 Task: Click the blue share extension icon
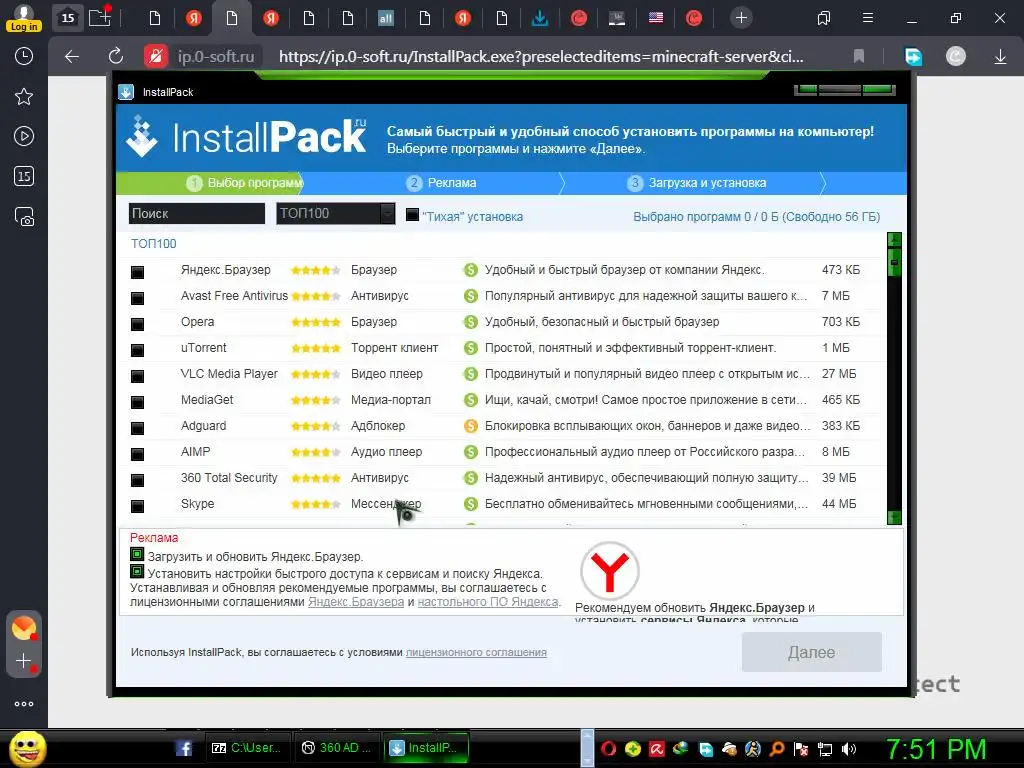point(913,57)
